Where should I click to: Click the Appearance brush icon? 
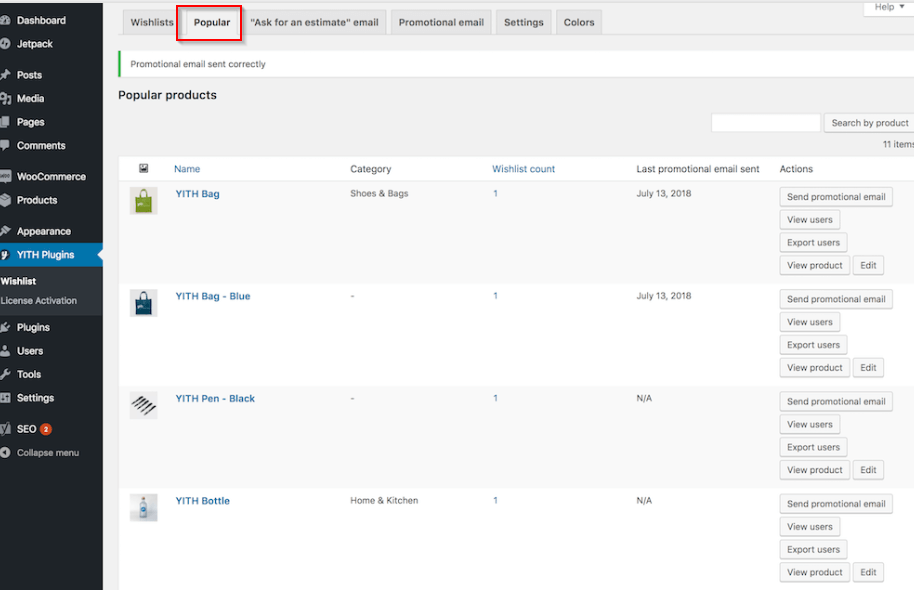[5, 231]
